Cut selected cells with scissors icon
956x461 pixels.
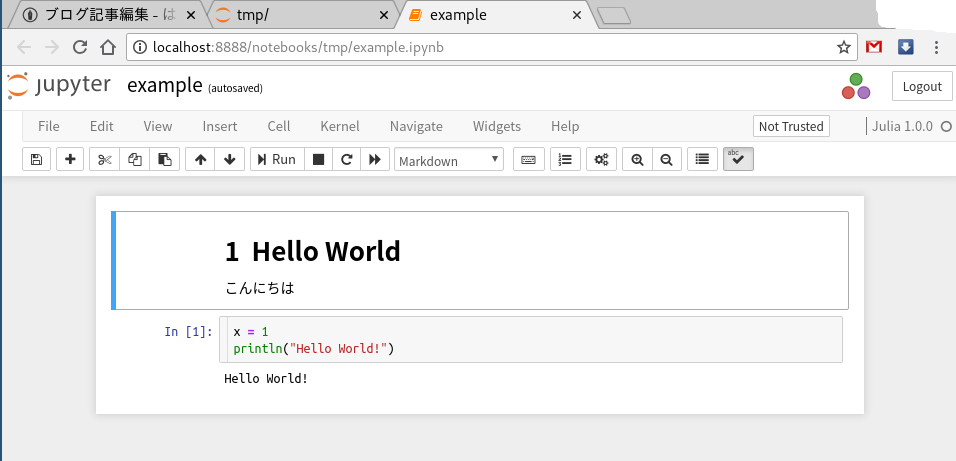pos(104,159)
